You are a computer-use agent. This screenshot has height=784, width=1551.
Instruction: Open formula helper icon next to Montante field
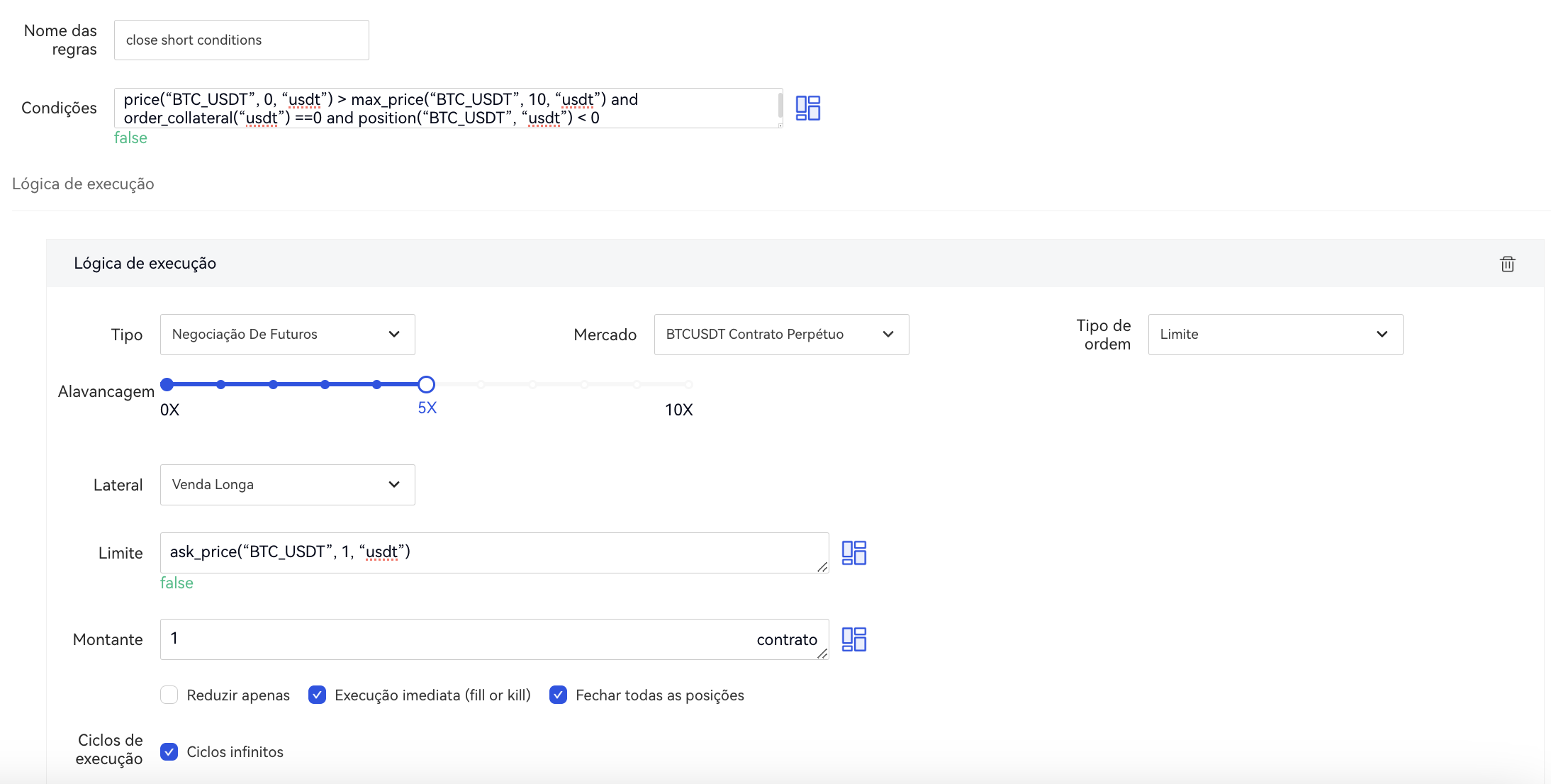853,639
